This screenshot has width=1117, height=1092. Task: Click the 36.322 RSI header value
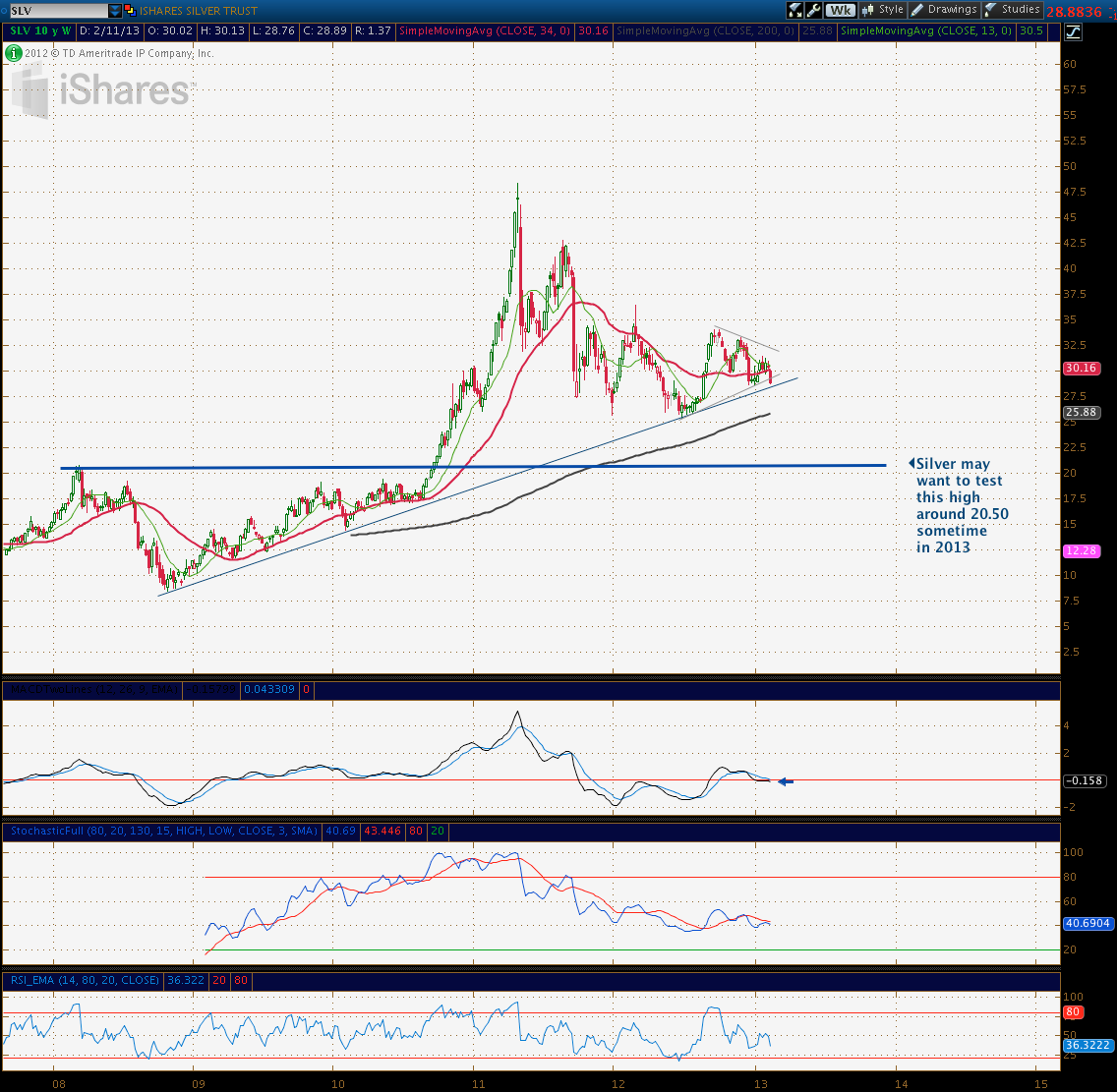[185, 980]
